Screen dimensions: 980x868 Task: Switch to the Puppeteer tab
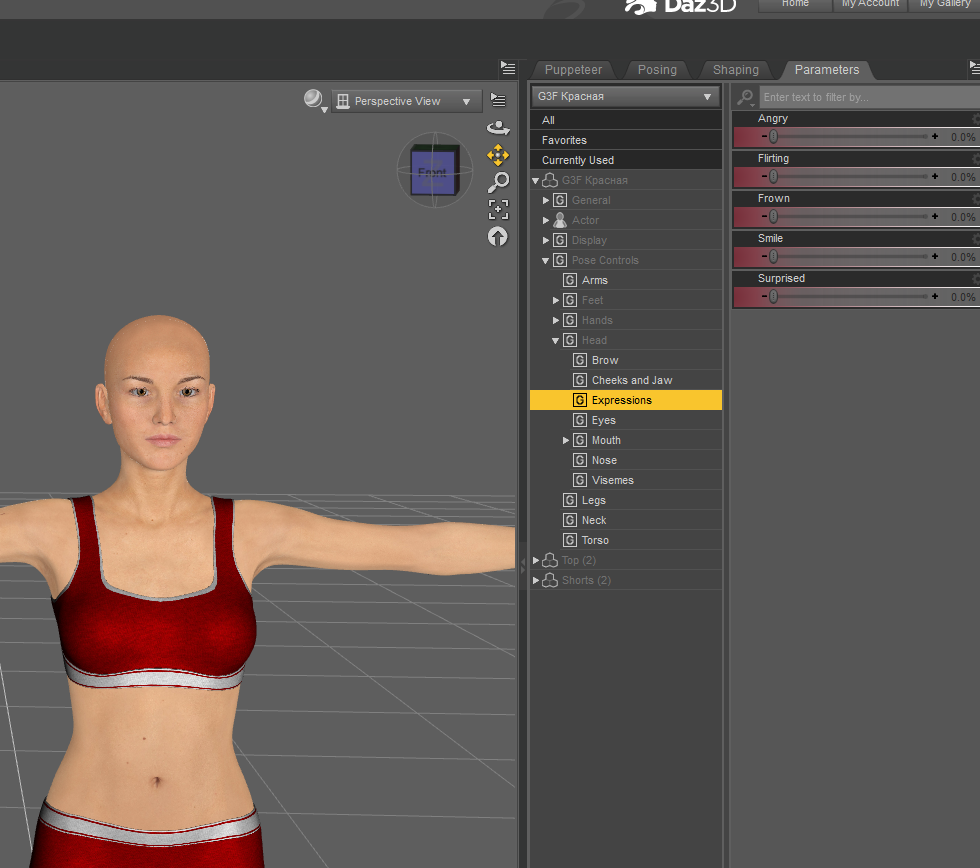(573, 70)
